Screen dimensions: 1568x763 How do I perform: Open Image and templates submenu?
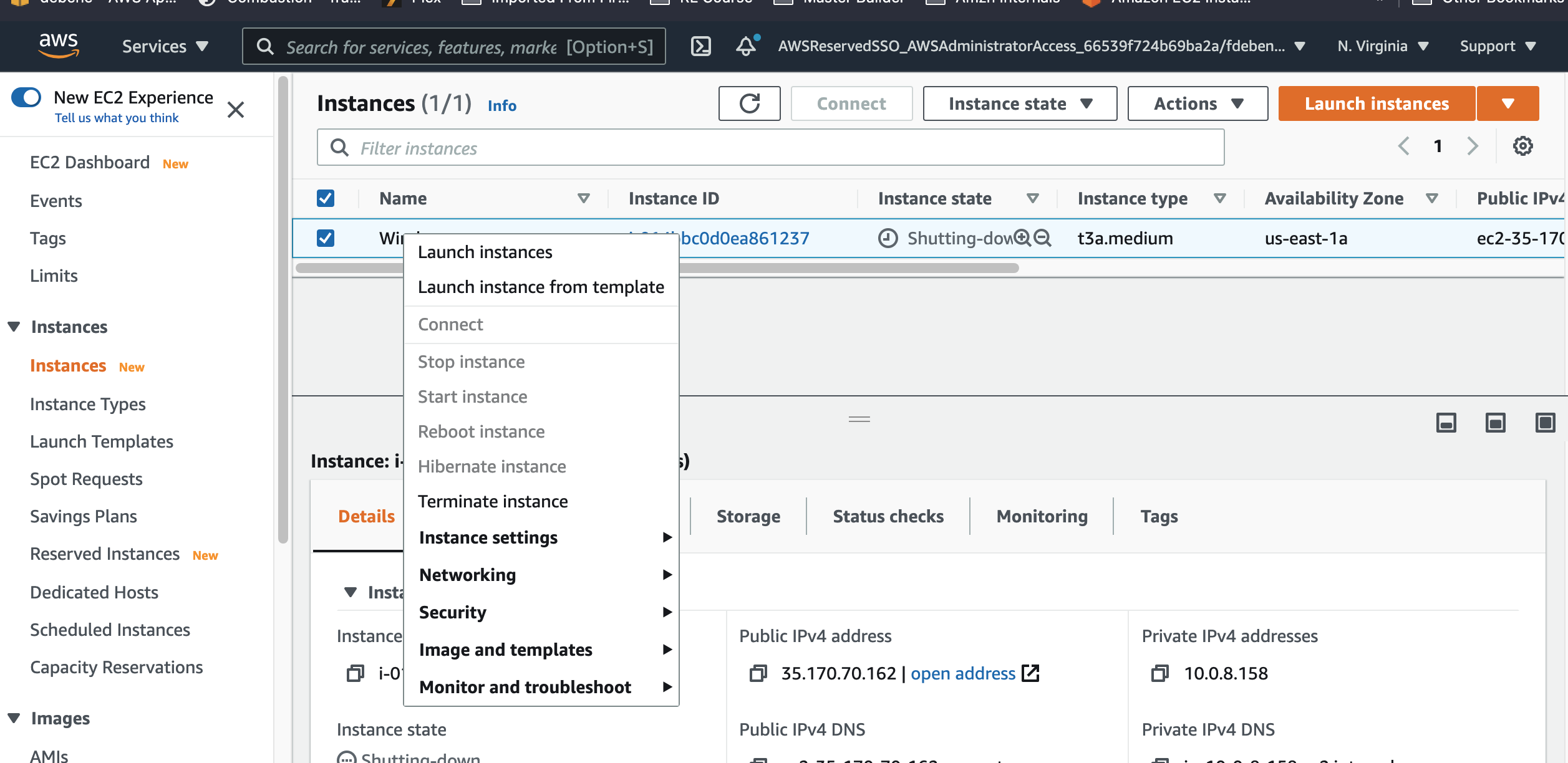pos(541,650)
